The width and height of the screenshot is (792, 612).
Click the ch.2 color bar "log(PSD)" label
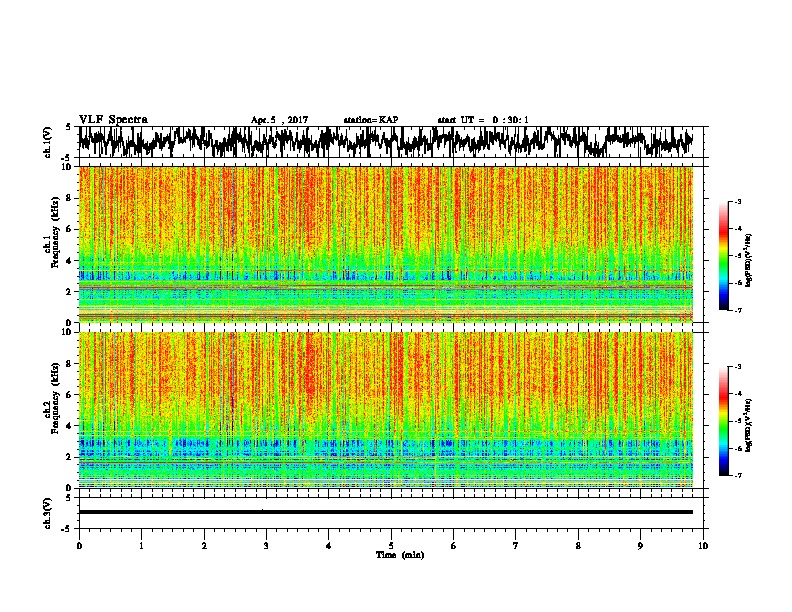pos(749,426)
